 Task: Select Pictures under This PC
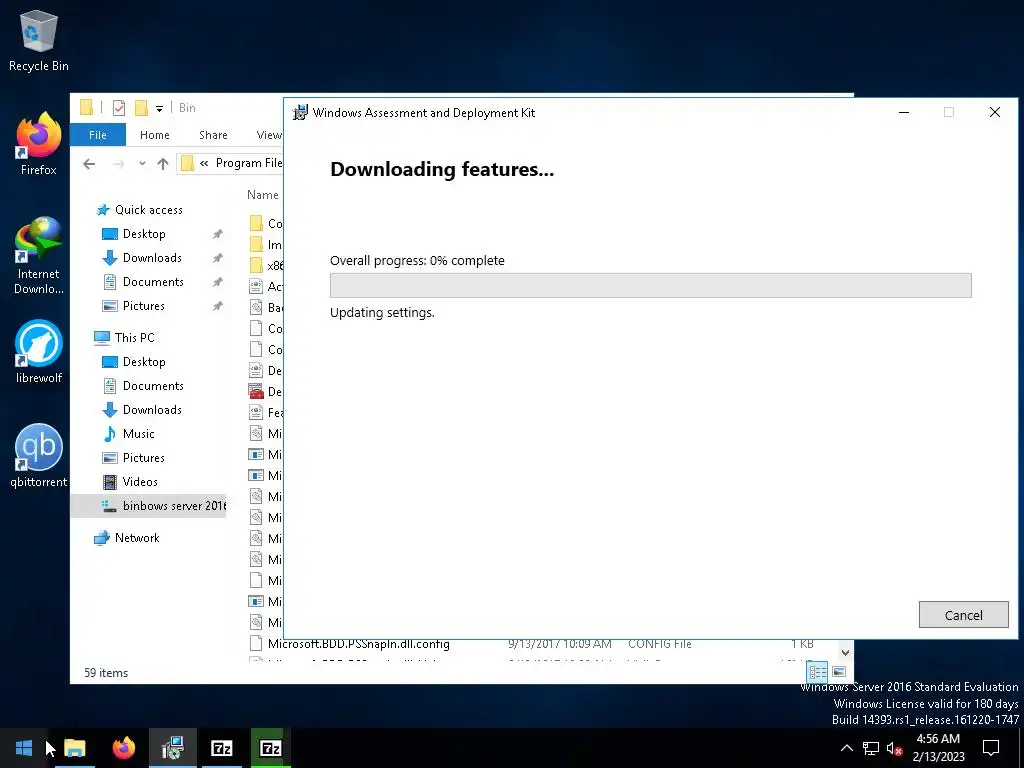[143, 458]
